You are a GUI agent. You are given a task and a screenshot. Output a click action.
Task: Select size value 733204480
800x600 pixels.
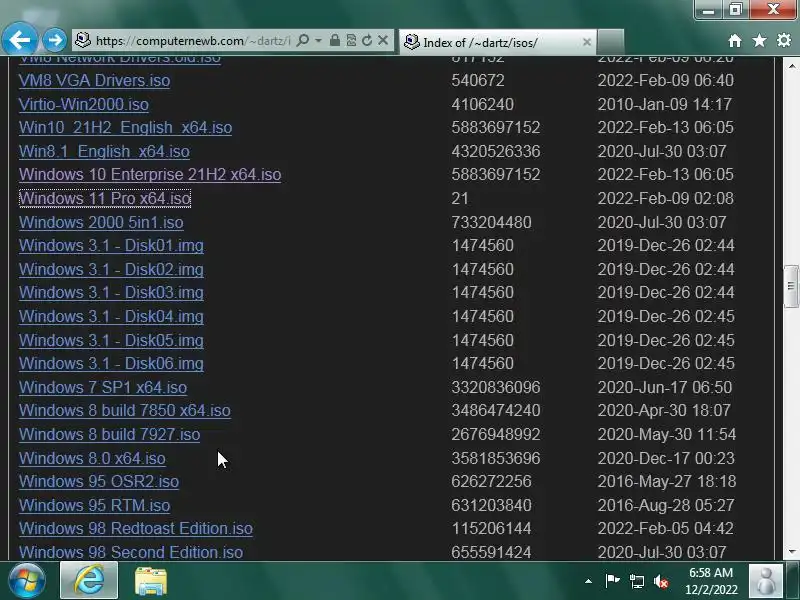[491, 222]
